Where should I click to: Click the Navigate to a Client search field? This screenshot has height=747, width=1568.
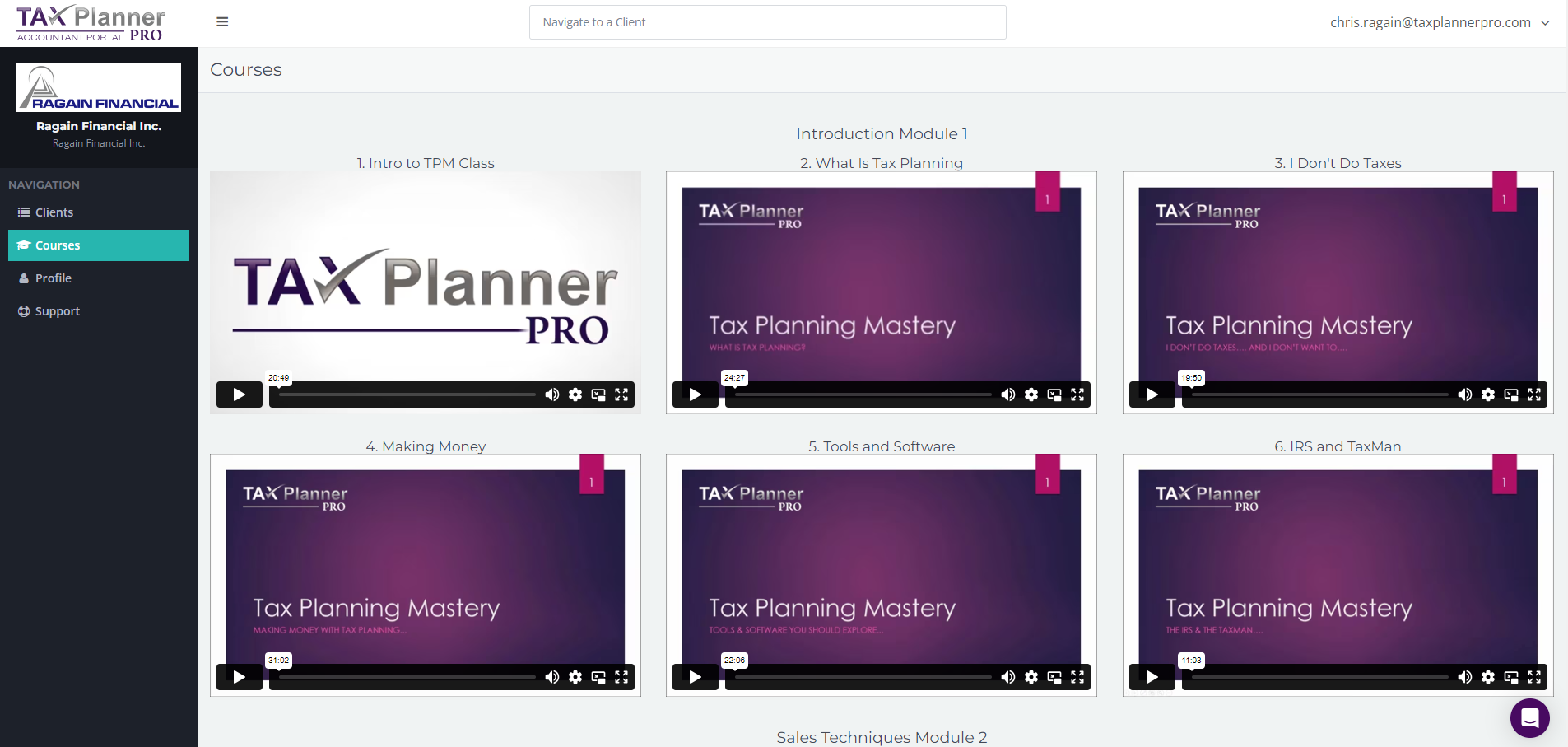point(767,22)
